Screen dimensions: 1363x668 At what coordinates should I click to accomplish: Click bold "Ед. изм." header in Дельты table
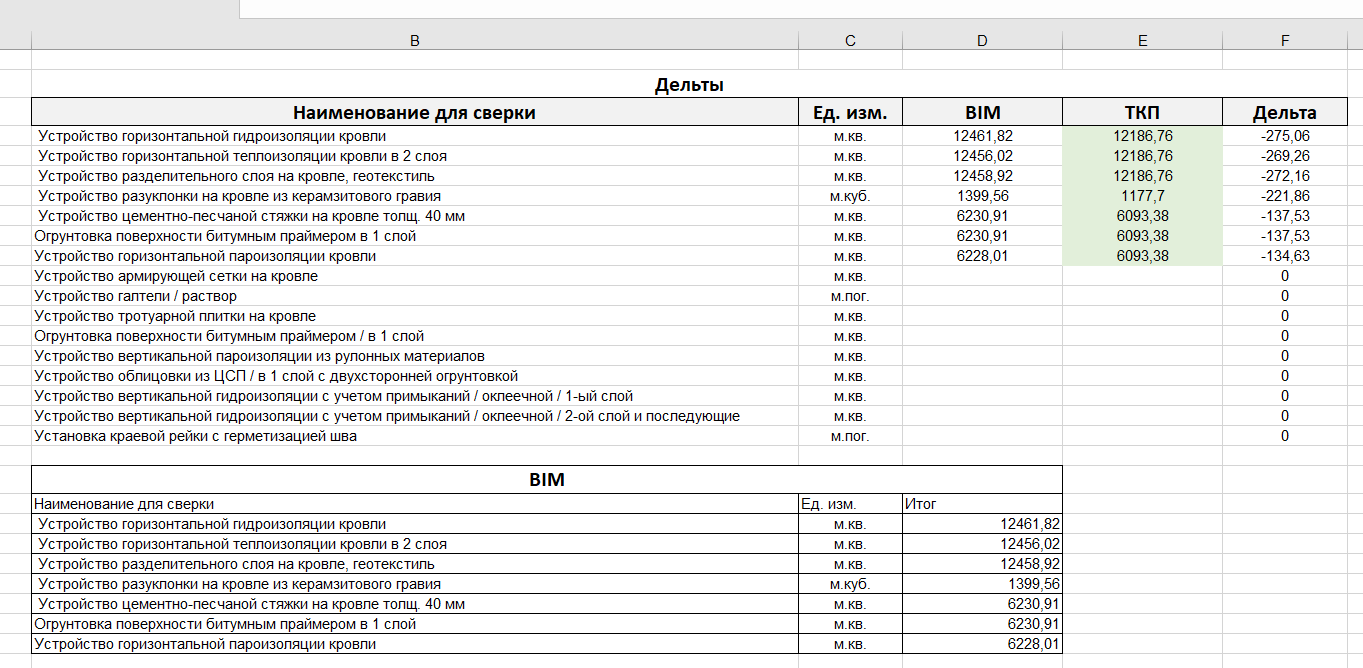click(850, 112)
